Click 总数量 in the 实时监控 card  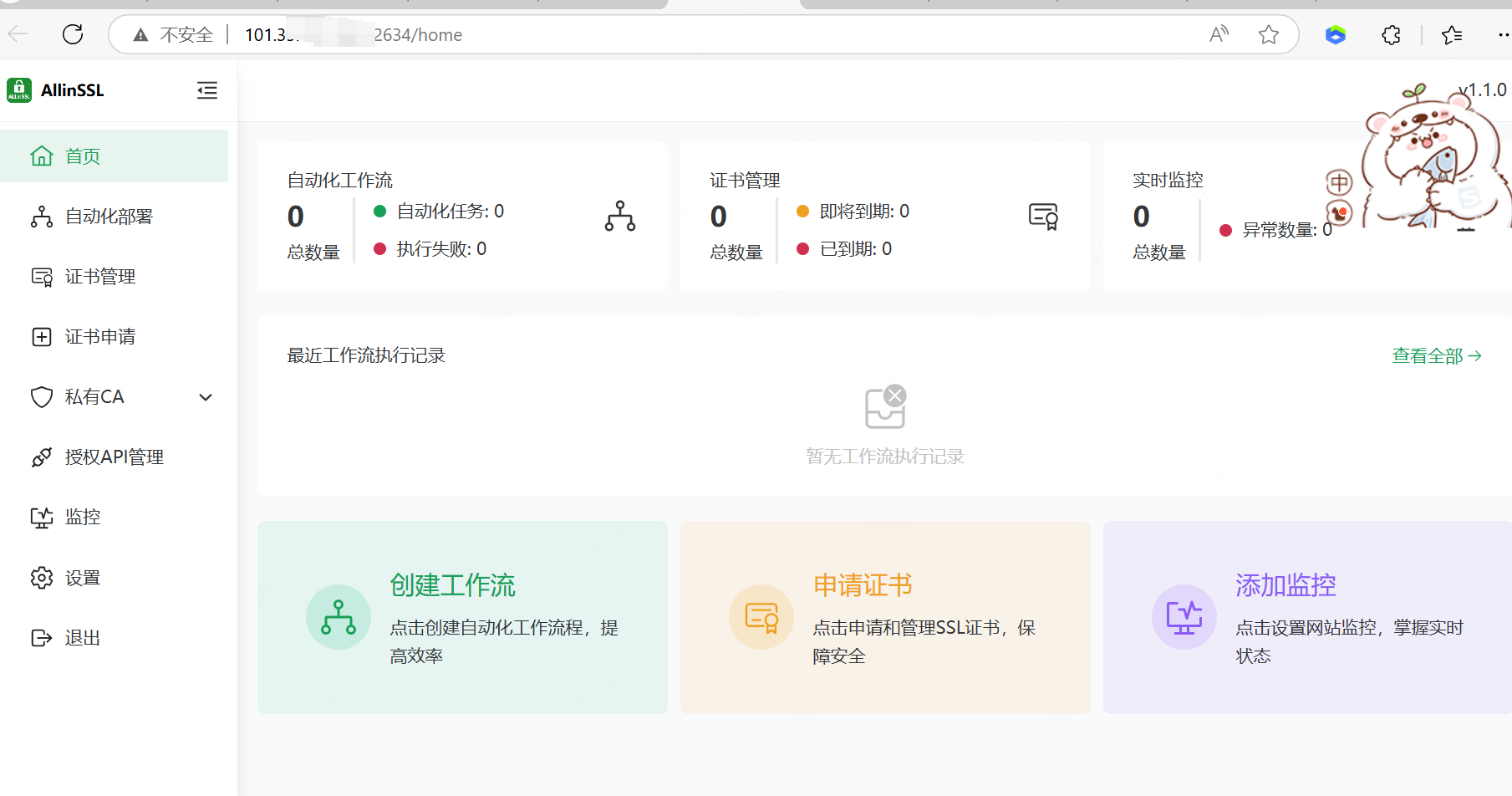[1159, 252]
